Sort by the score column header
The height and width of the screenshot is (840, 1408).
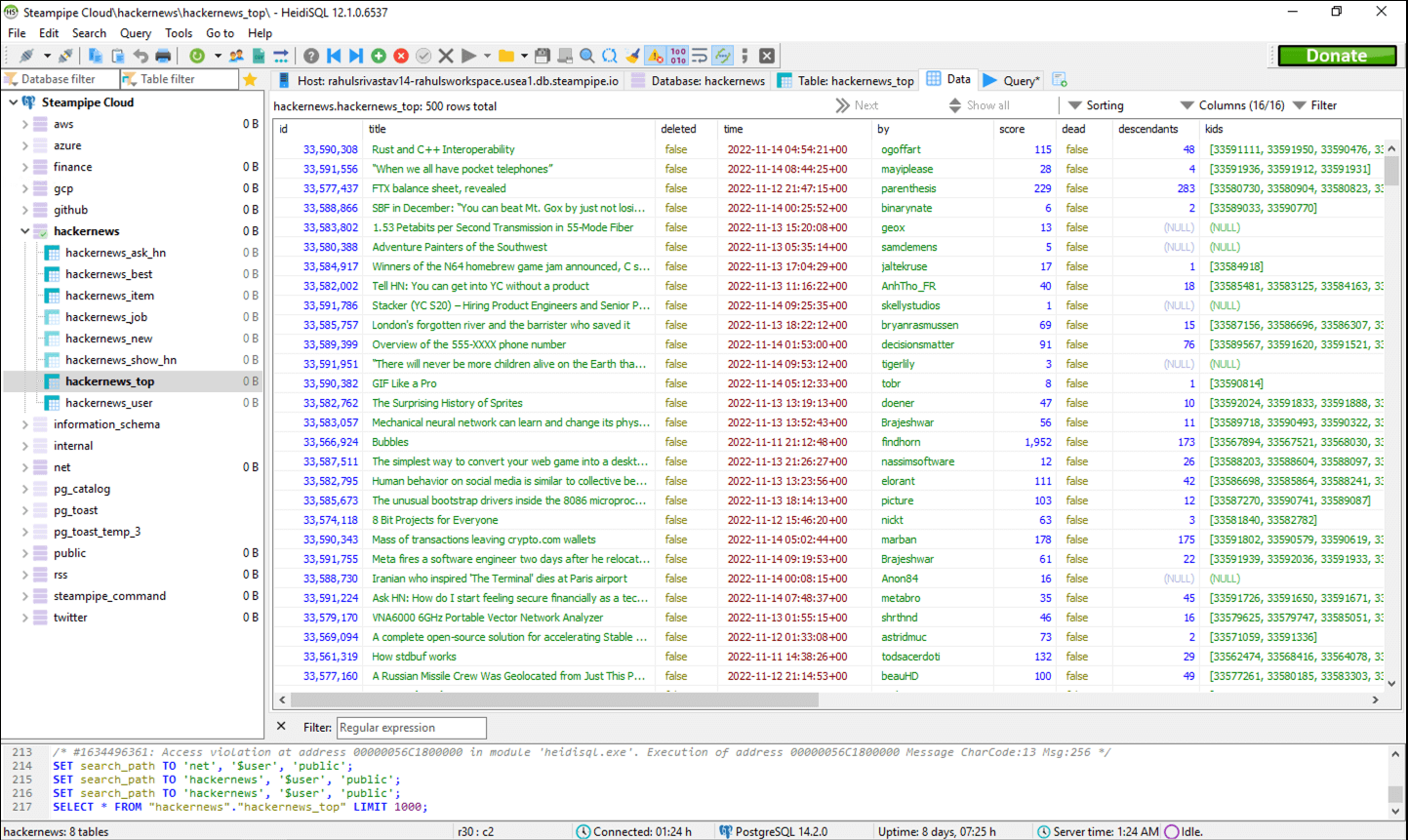pyautogui.click(x=1025, y=129)
